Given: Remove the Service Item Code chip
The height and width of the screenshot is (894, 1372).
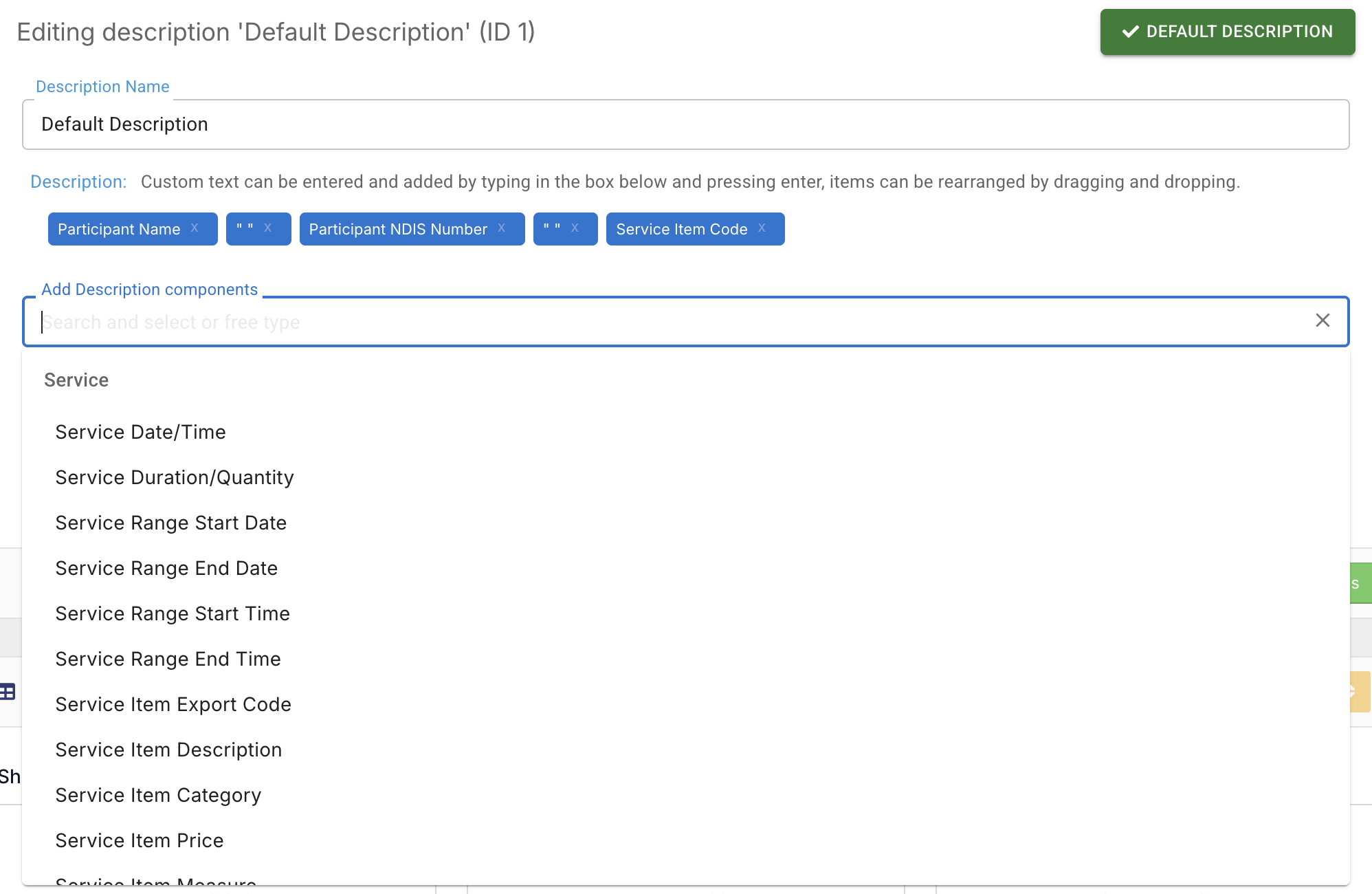Looking at the screenshot, I should tap(762, 228).
